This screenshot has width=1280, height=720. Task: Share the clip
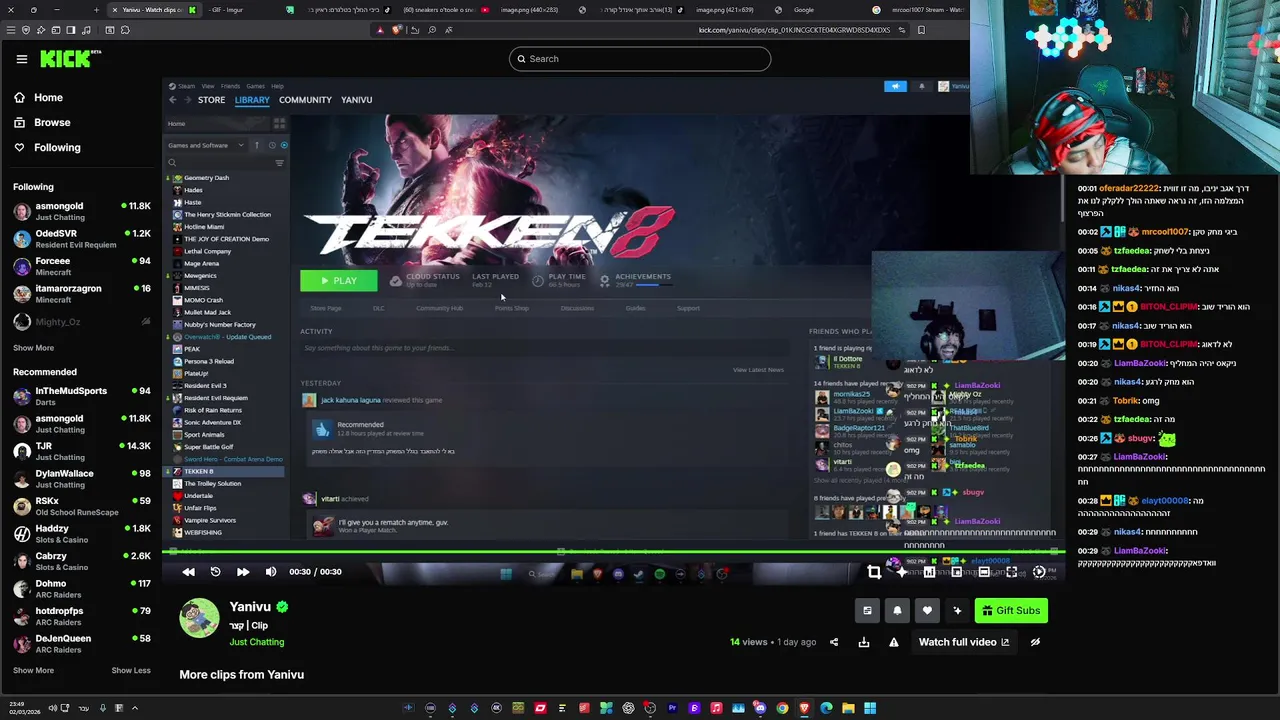[x=834, y=642]
